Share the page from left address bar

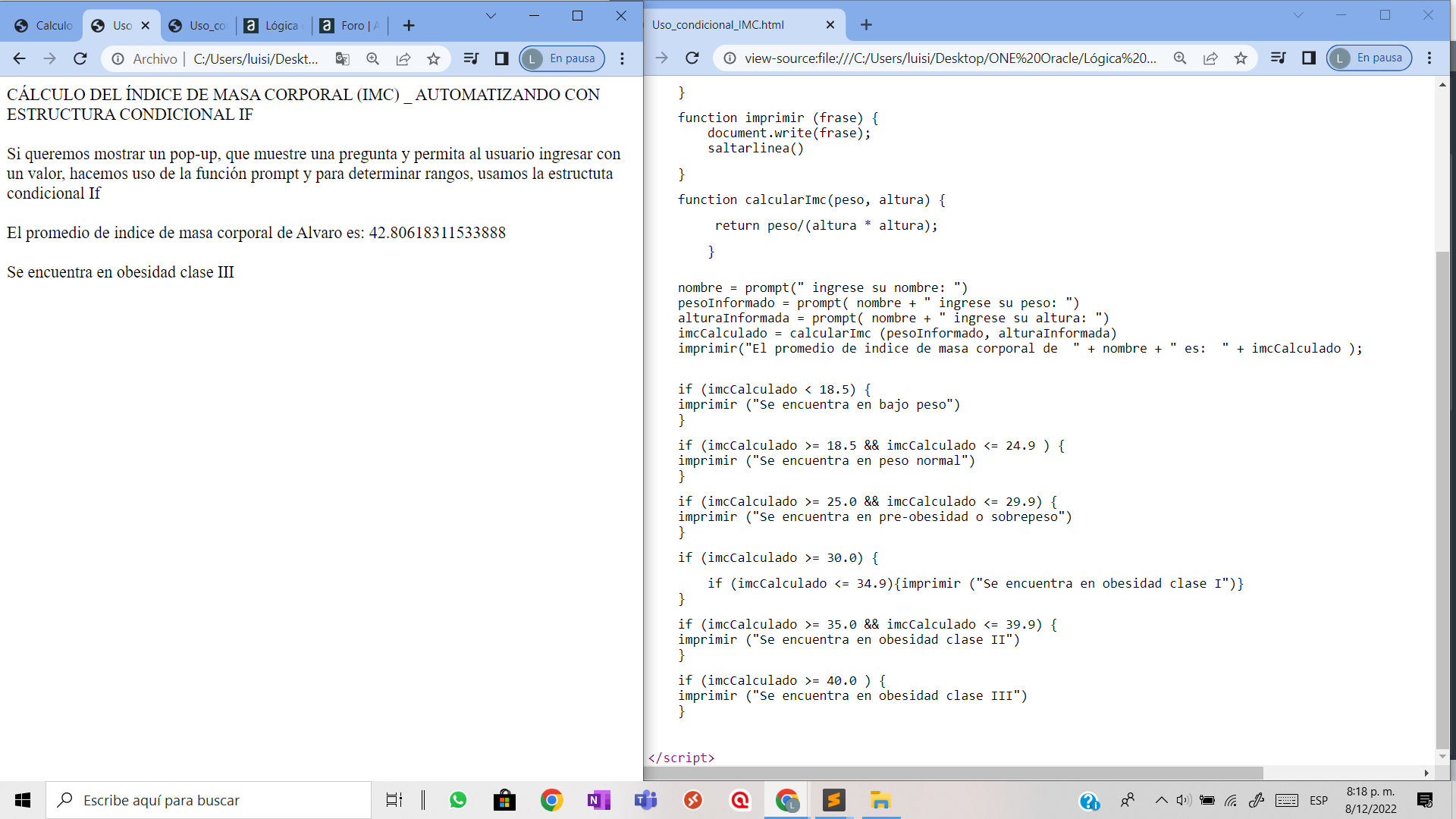coord(403,58)
